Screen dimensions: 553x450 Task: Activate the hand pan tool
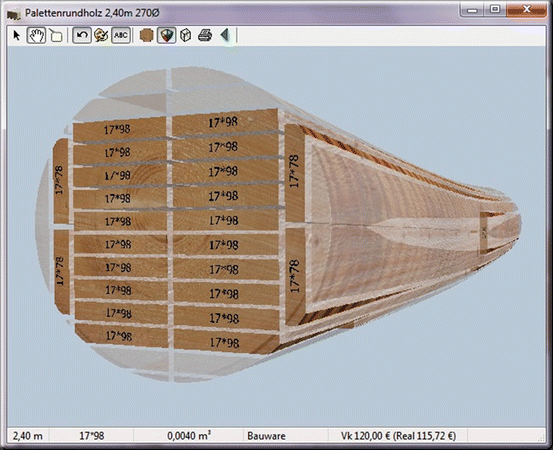pyautogui.click(x=36, y=35)
